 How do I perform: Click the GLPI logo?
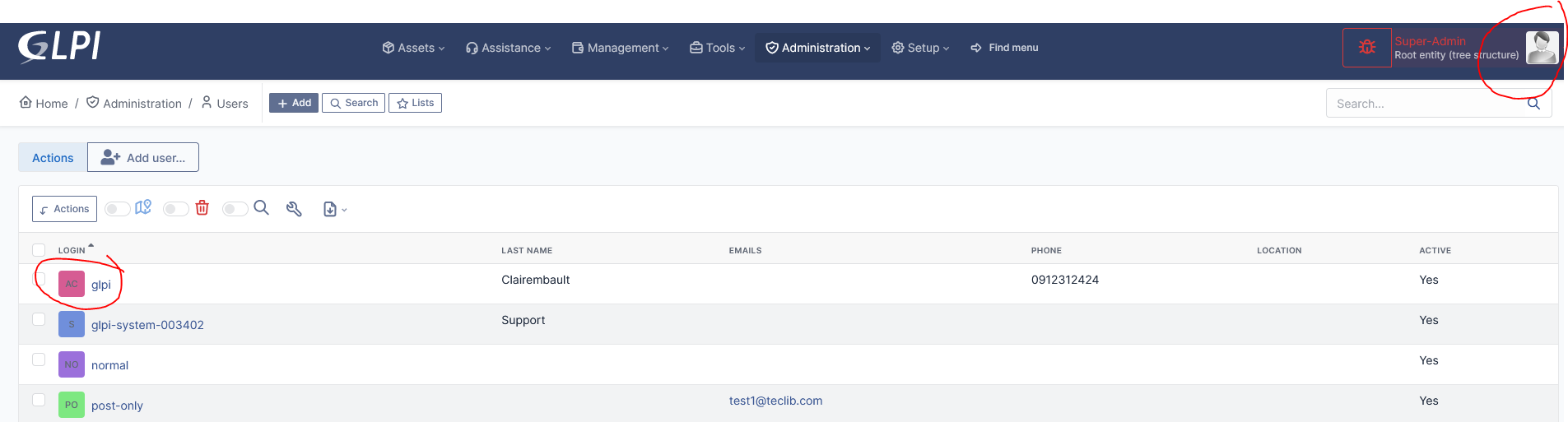59,47
